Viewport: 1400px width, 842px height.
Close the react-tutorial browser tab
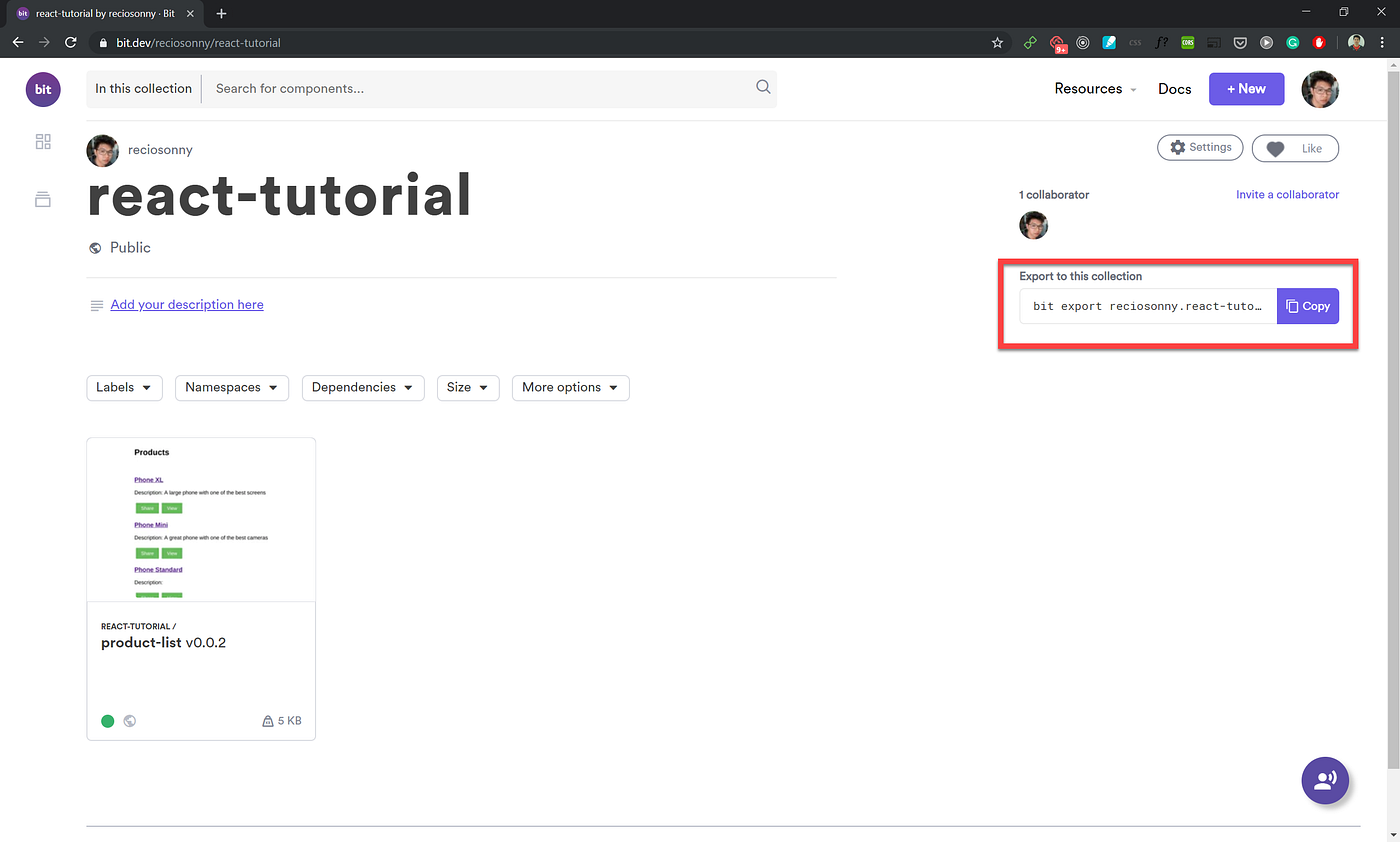pyautogui.click(x=190, y=13)
